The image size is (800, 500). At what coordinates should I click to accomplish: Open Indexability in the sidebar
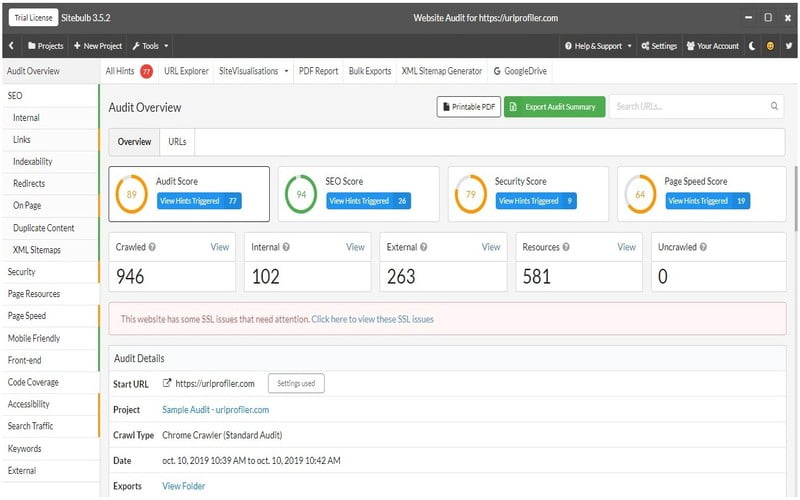pos(50,162)
